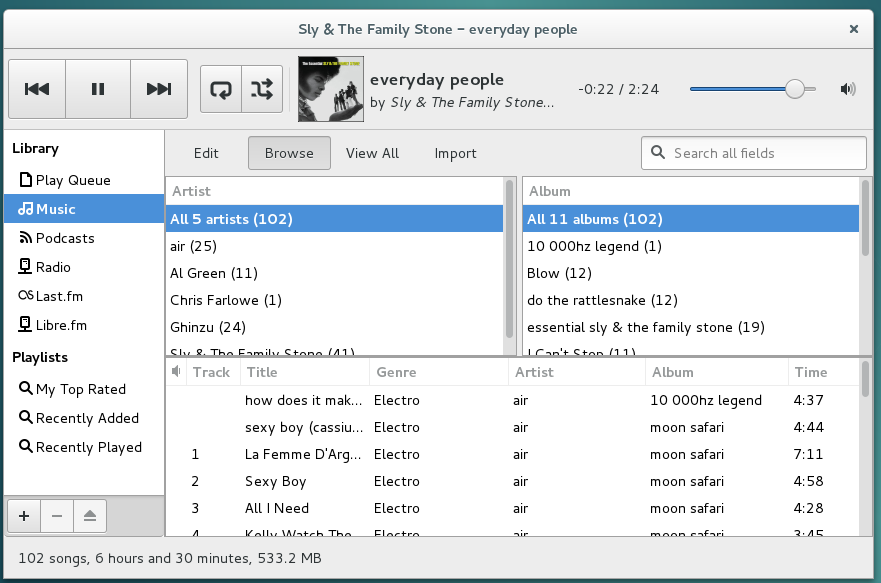Open the Import option
This screenshot has width=881, height=583.
(455, 153)
